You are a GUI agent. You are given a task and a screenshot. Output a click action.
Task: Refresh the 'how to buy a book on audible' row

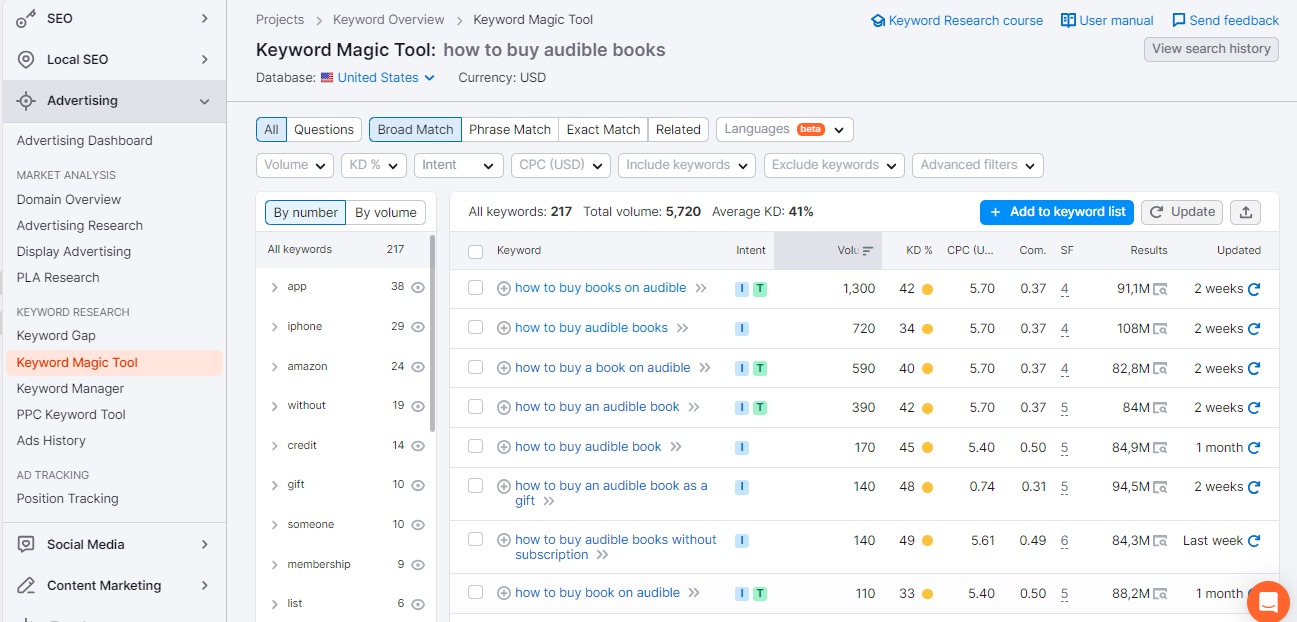click(1253, 369)
